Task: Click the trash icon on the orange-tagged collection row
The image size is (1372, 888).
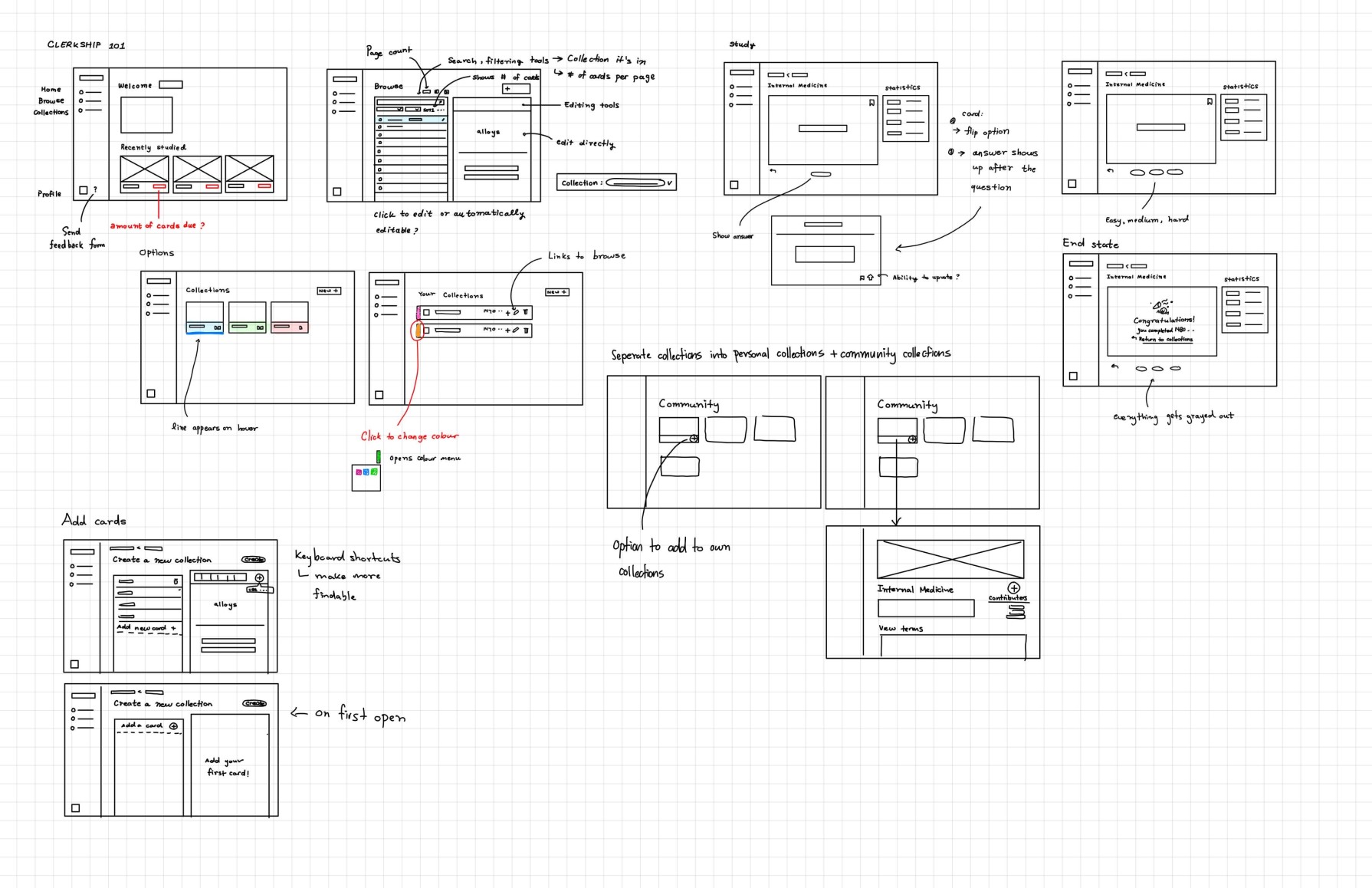Action: point(526,331)
